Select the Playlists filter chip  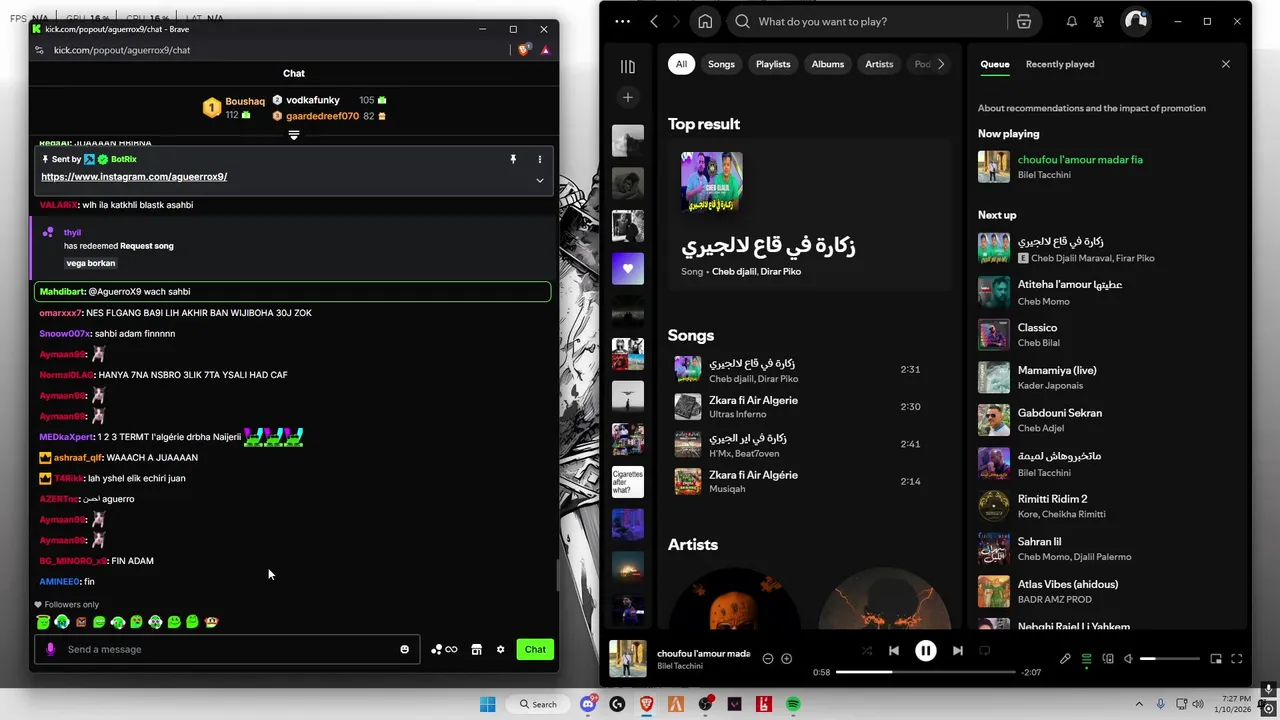click(773, 64)
